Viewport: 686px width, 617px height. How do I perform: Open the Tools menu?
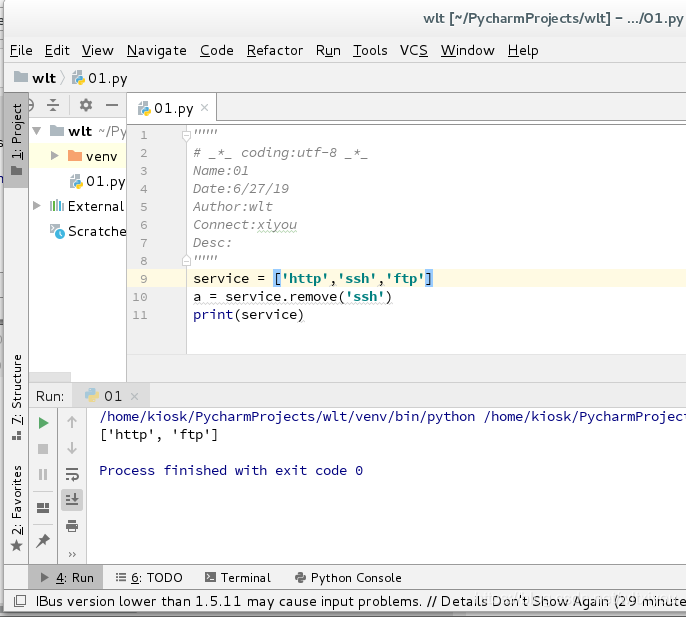click(x=370, y=51)
